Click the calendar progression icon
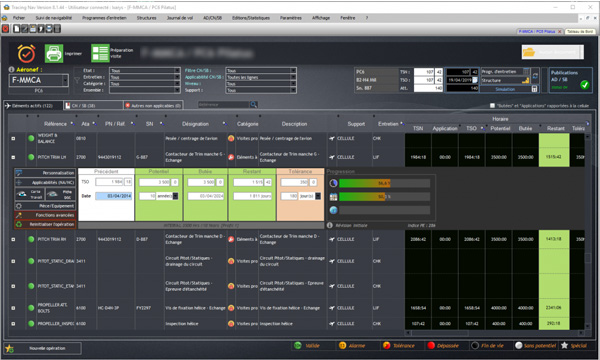Image resolution: width=600 pixels, height=360 pixels. 333,197
